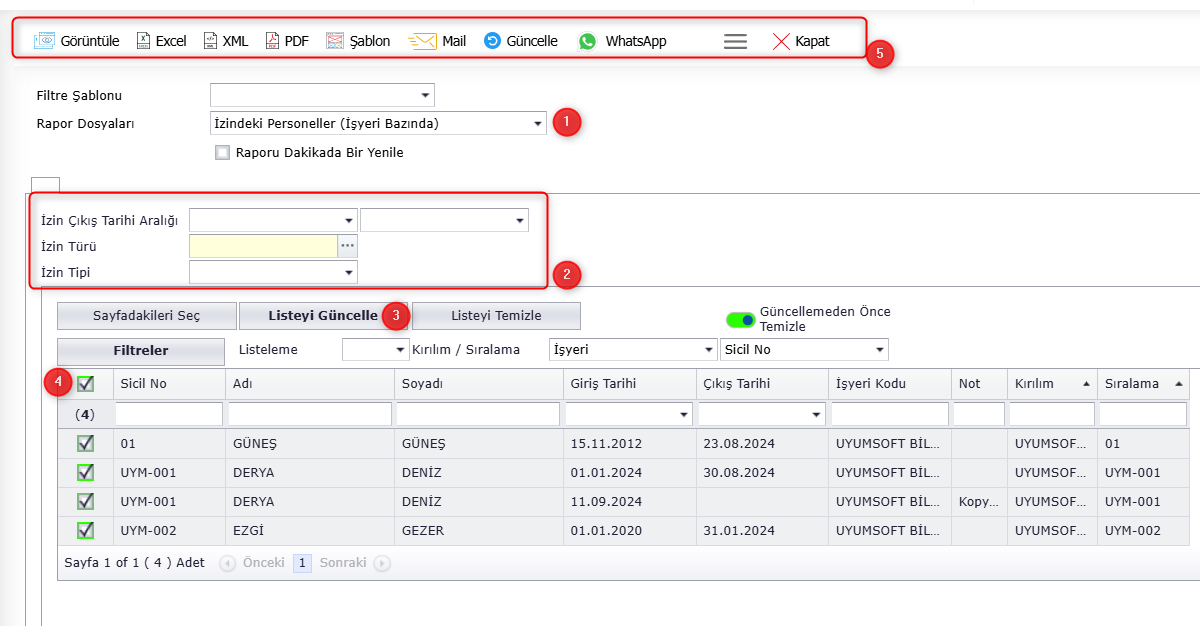Click Sayfadakileri Seç button
Viewport: 1200px width, 626px height.
click(147, 316)
